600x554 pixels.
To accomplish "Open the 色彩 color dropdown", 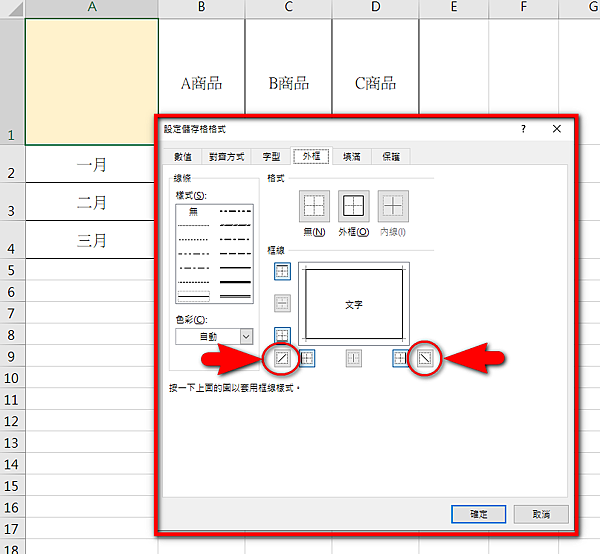I will tap(246, 337).
